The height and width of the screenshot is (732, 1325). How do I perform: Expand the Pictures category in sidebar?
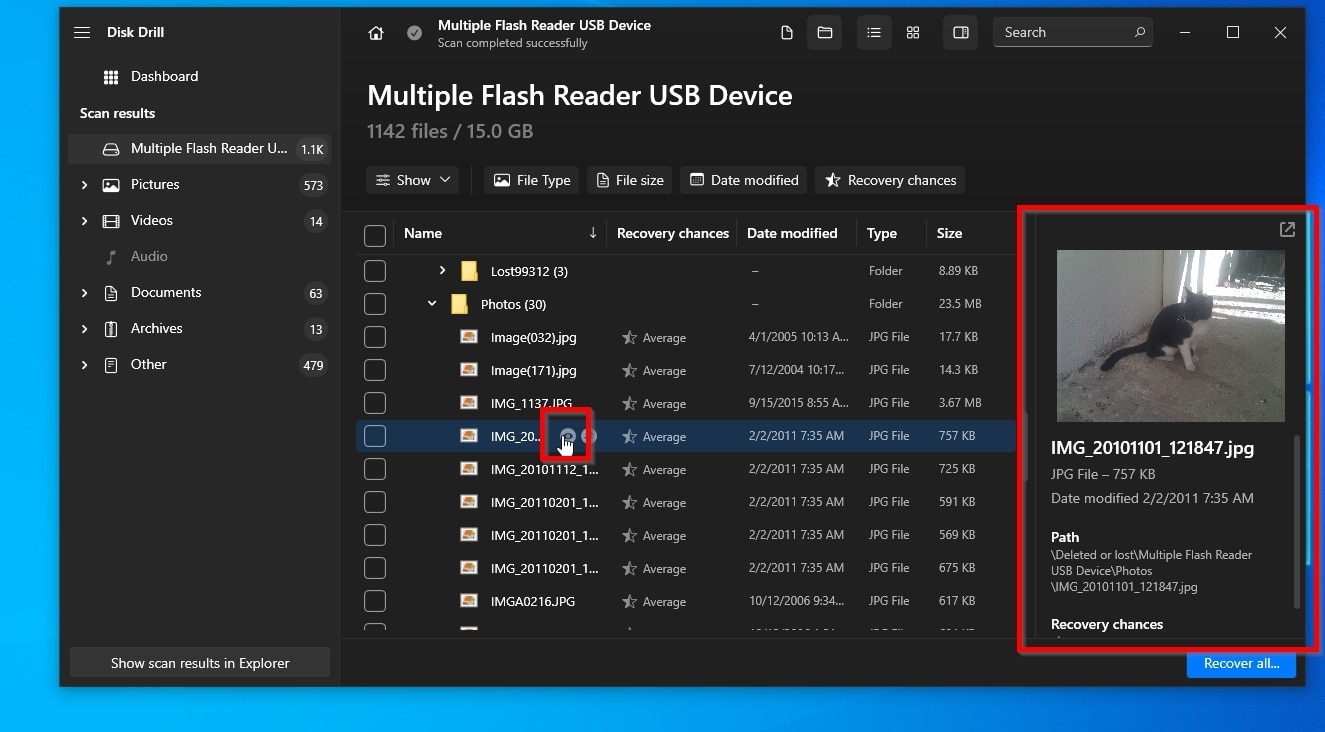tap(84, 185)
